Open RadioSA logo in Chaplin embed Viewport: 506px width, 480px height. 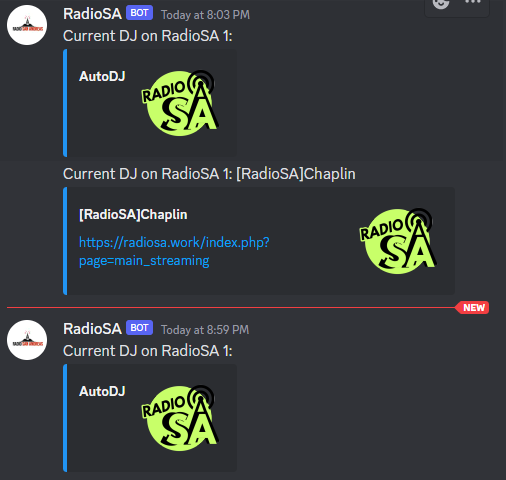(398, 241)
